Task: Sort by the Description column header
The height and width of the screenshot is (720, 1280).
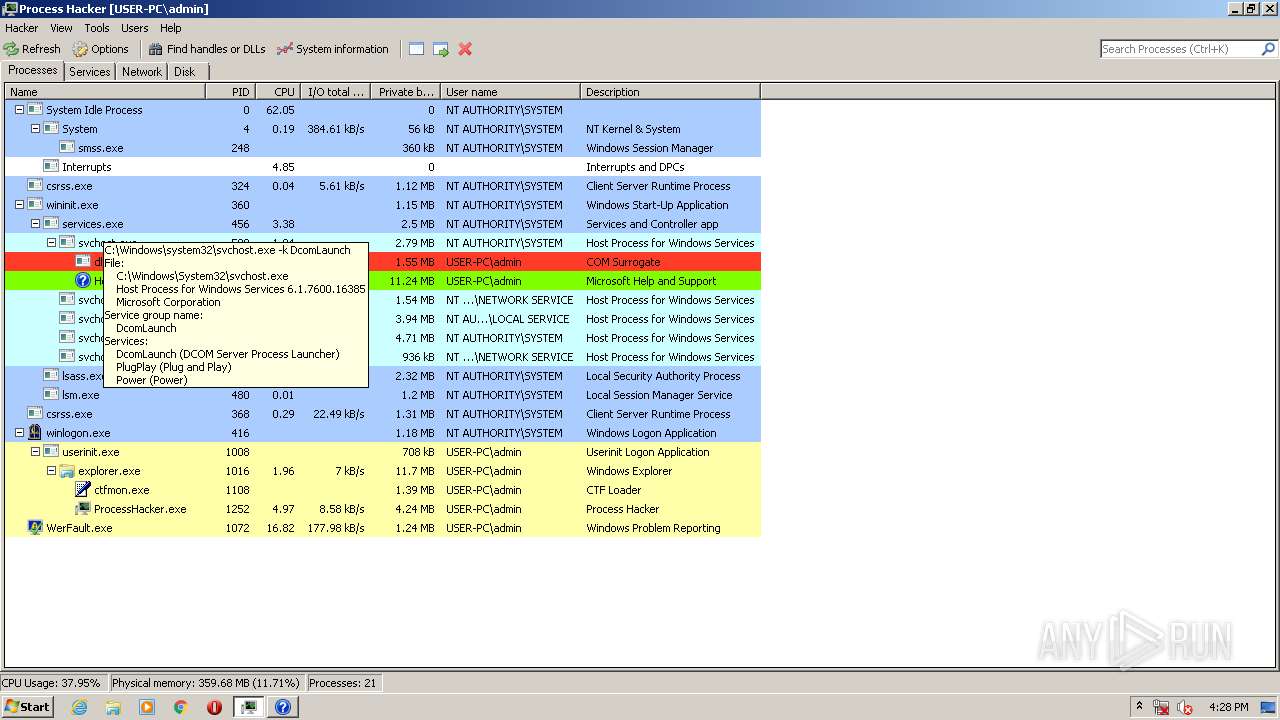Action: tap(670, 92)
